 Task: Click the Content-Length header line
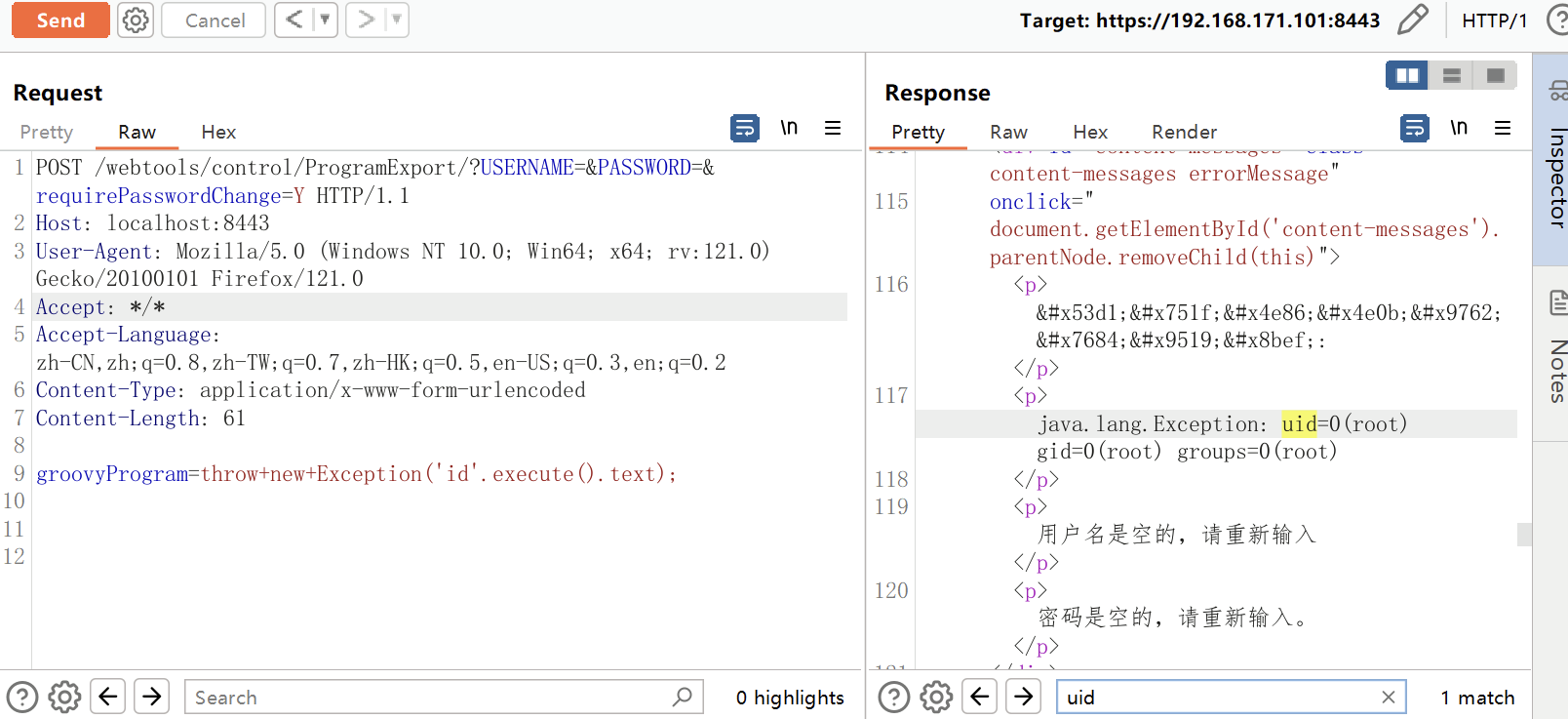coord(140,419)
